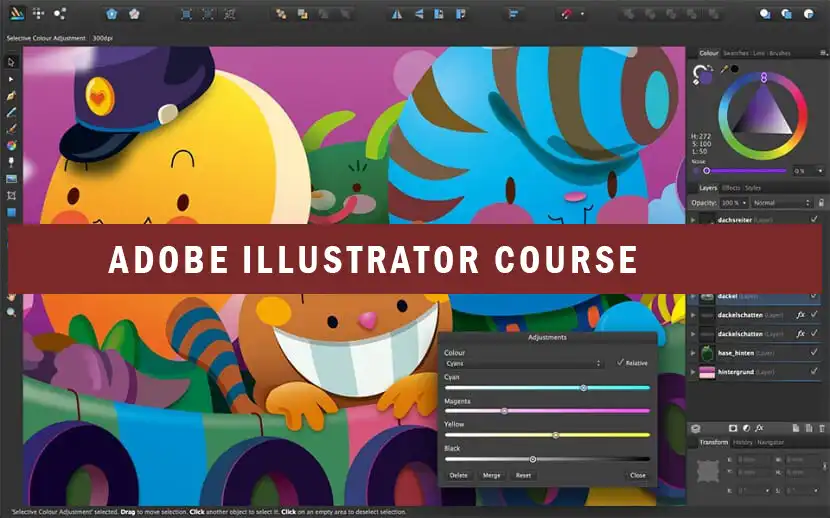The image size is (830, 518).
Task: Click the Yellow slider handle
Action: tap(556, 435)
